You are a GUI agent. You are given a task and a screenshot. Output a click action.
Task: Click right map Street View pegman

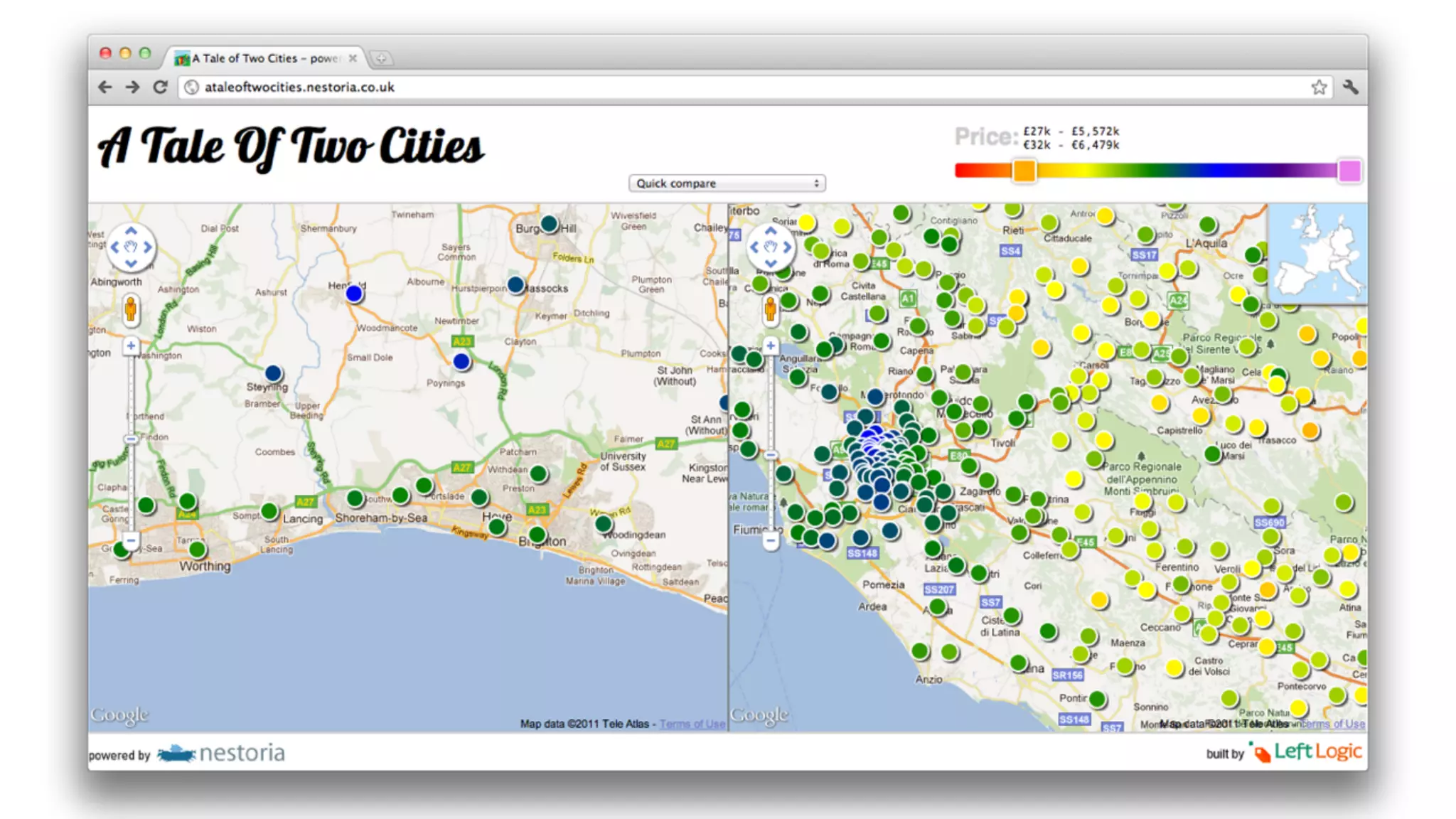point(770,310)
